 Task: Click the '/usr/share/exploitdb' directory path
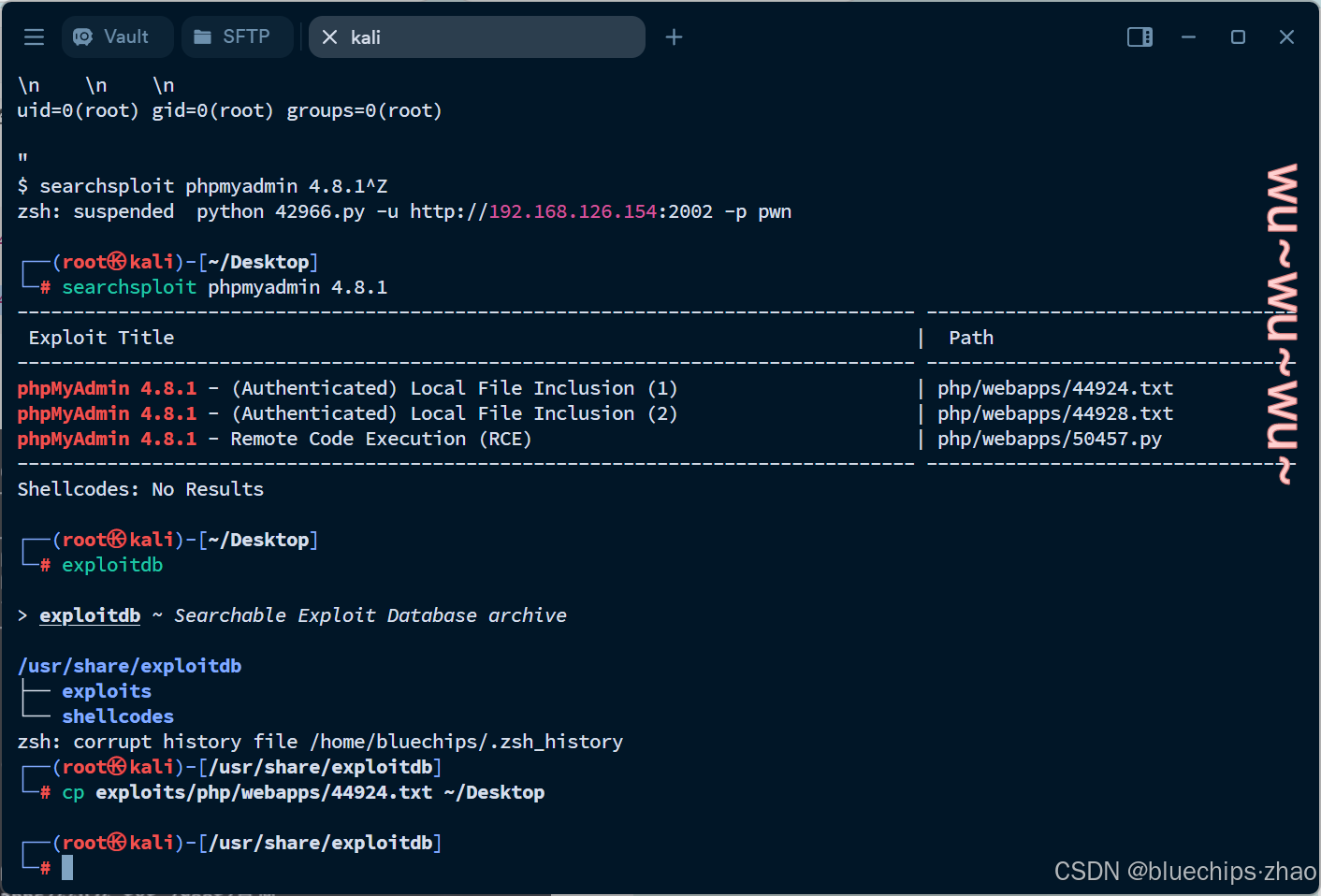129,666
